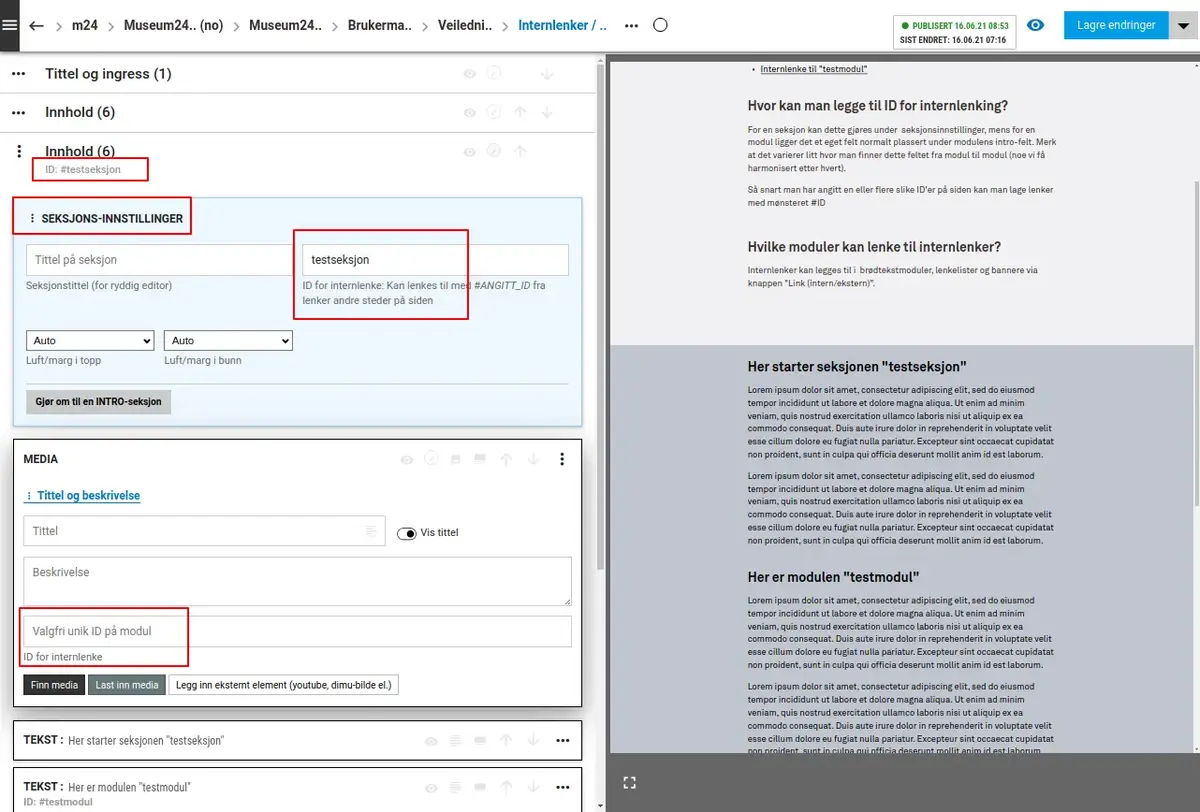Open the hamburger main menu
Image resolution: width=1200 pixels, height=812 pixels.
coord(10,25)
